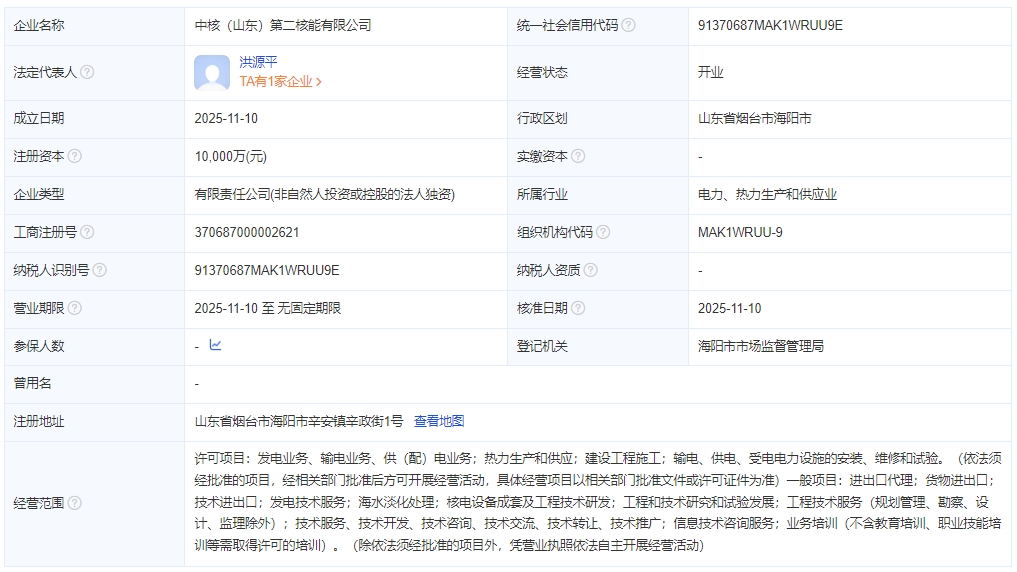1017x572 pixels.
Task: Click help icon next to 经营范围
Action: [74, 503]
